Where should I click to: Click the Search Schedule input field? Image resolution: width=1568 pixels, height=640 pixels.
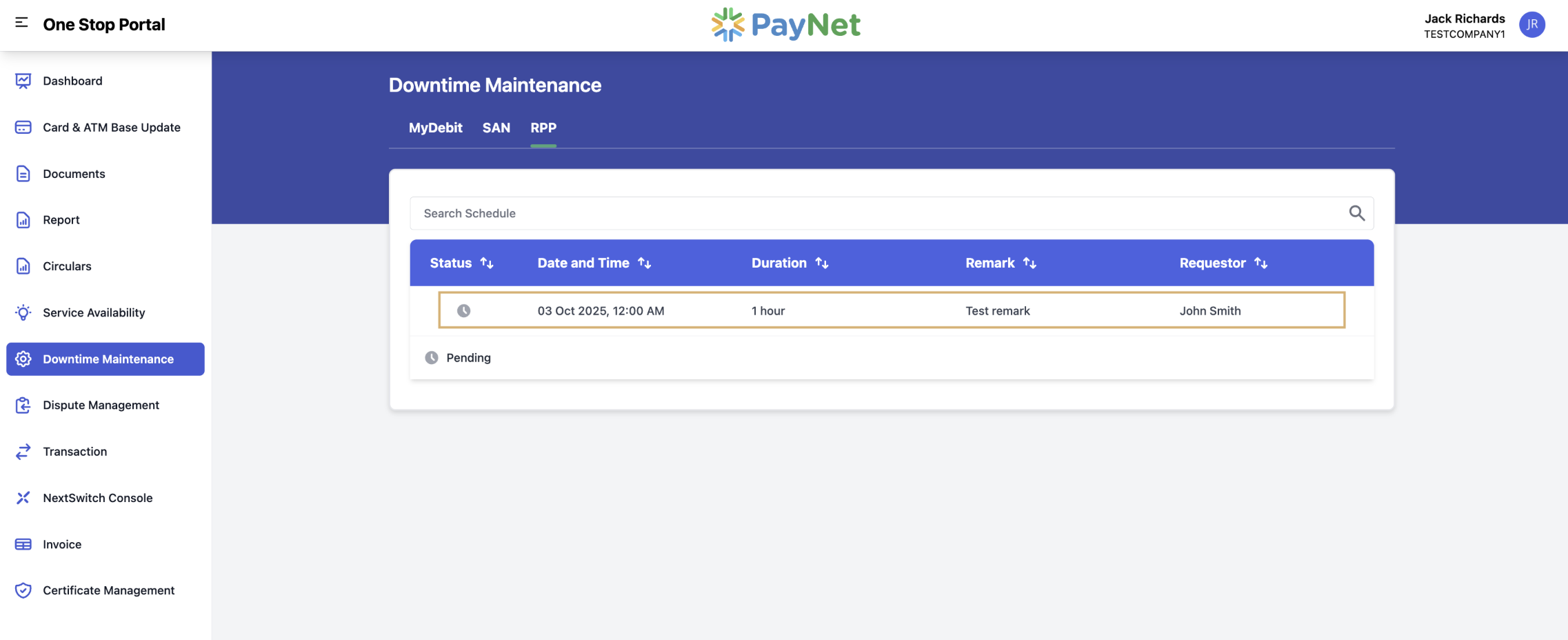coord(876,213)
